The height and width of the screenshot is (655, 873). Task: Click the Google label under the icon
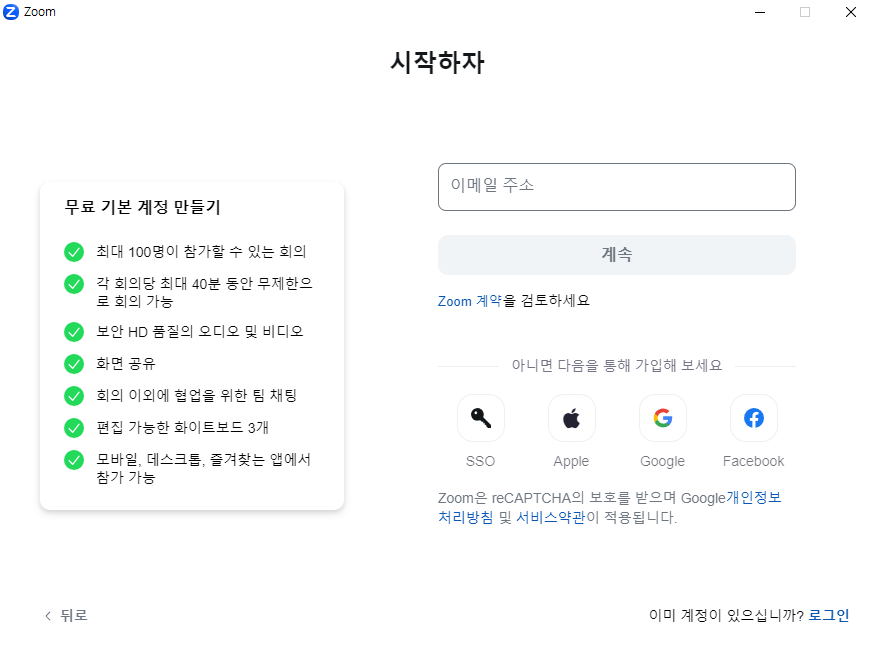[663, 461]
